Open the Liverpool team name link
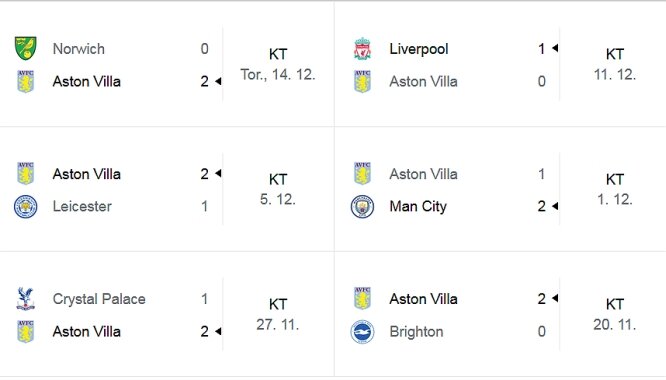 tap(419, 49)
